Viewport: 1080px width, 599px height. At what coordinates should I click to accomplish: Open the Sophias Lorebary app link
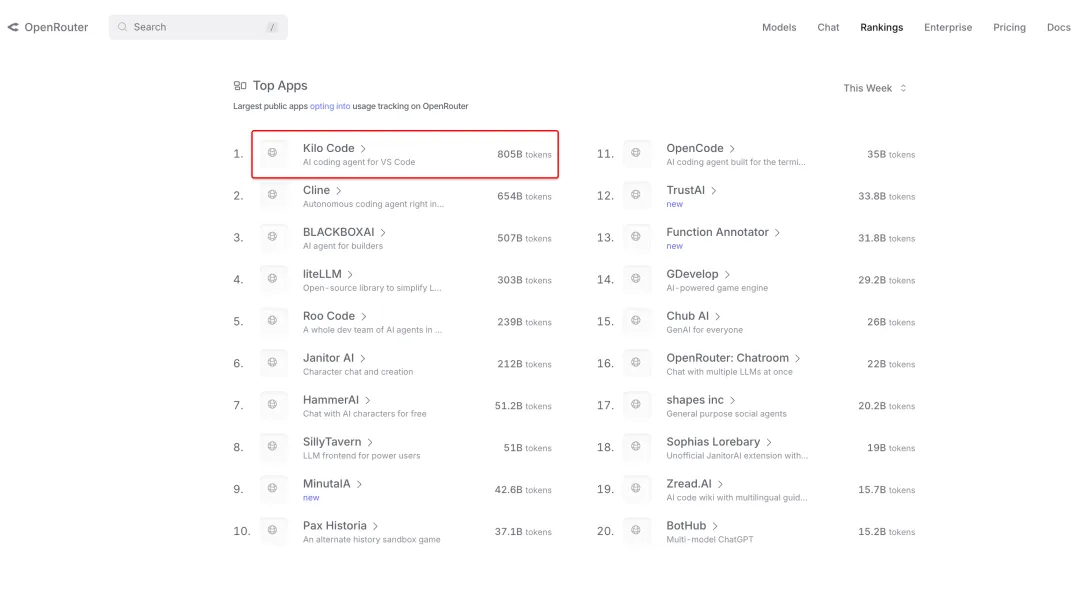[713, 442]
